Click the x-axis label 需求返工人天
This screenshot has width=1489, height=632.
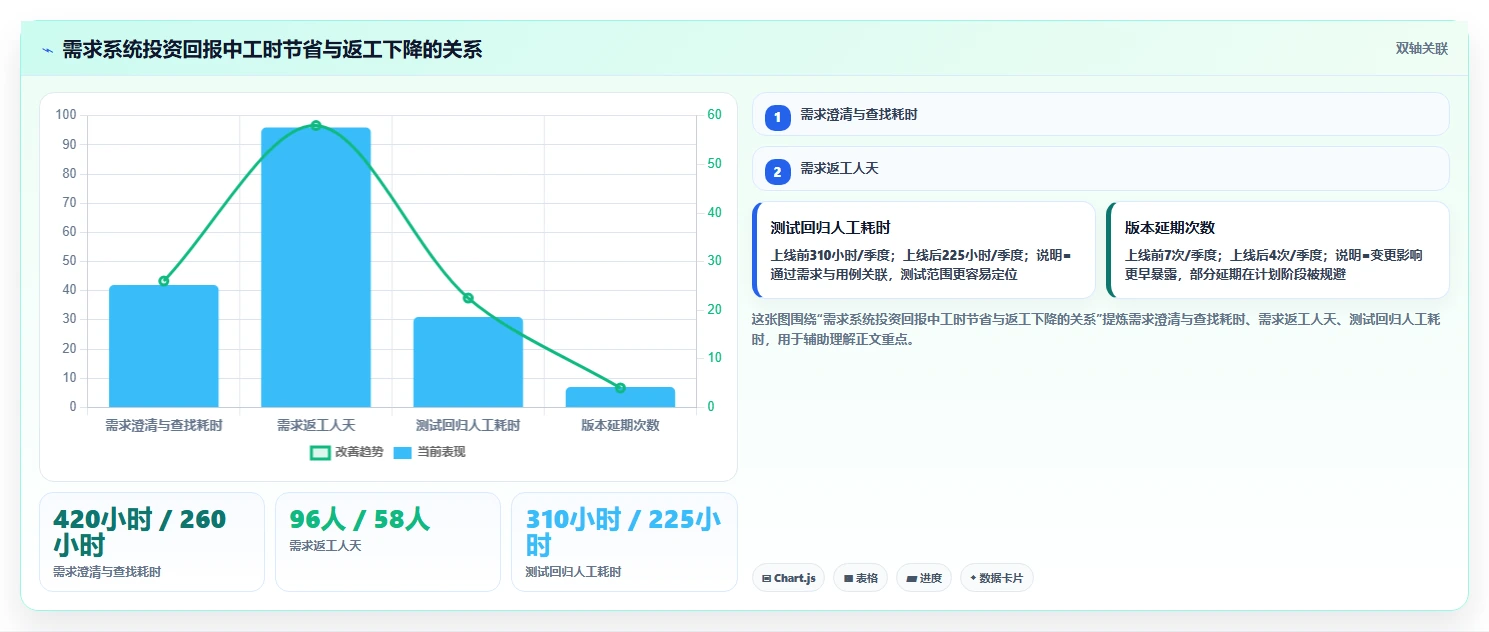pyautogui.click(x=316, y=425)
